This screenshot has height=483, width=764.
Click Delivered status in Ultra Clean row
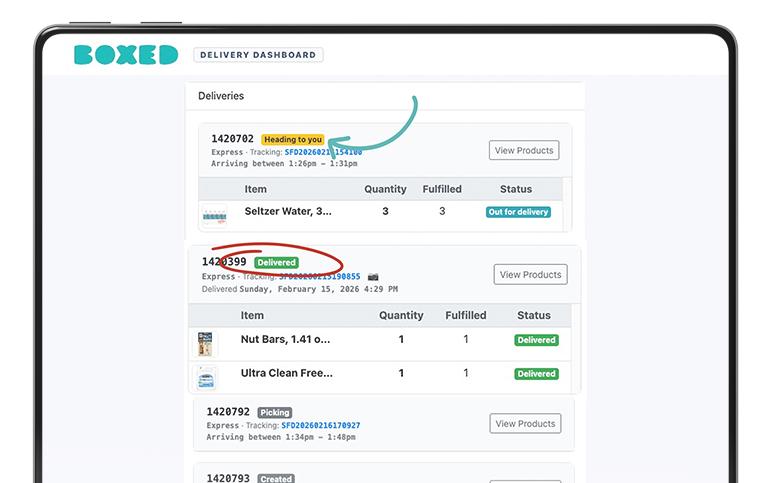coord(536,374)
